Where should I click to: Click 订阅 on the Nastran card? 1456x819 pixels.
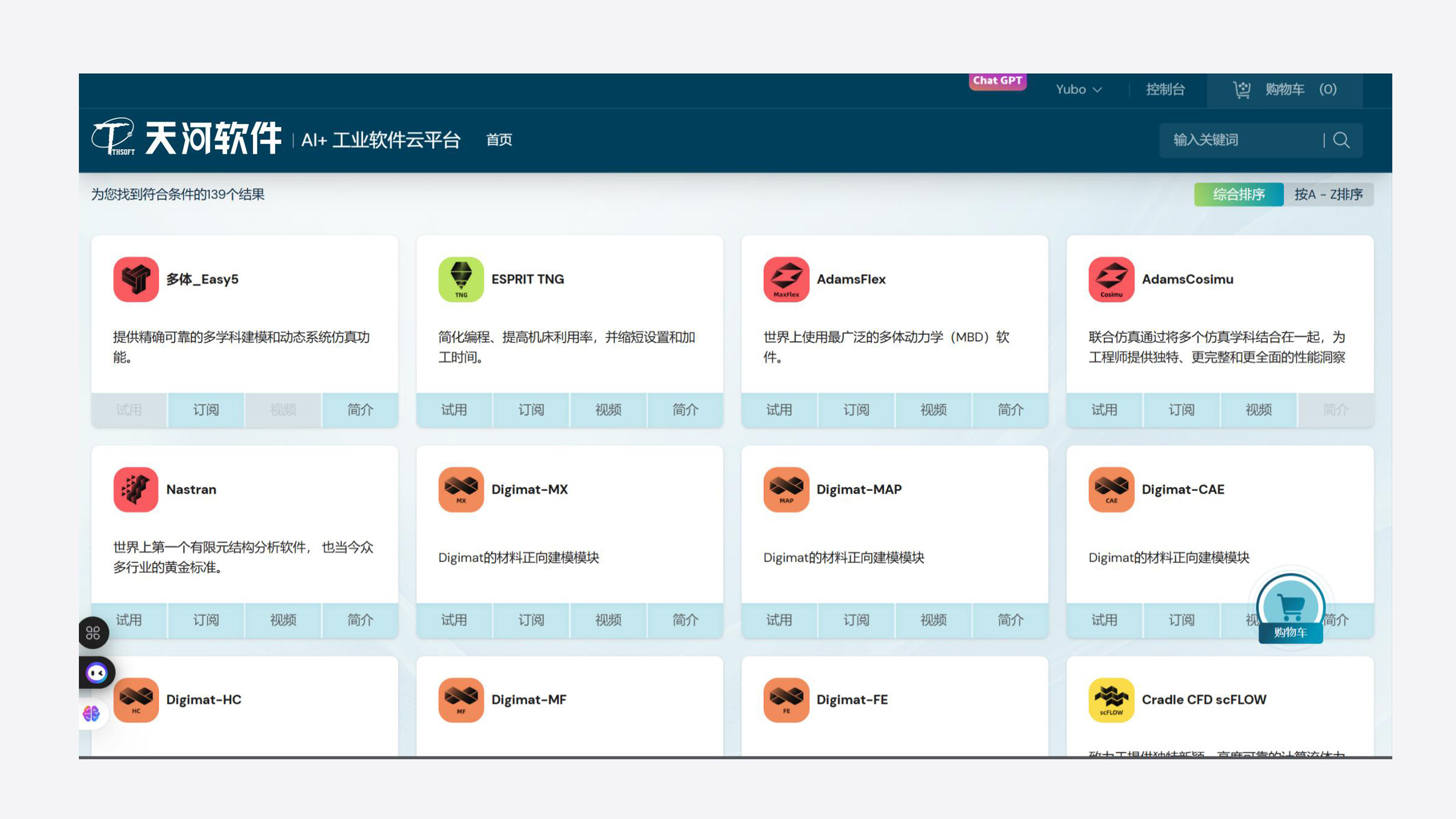(206, 620)
